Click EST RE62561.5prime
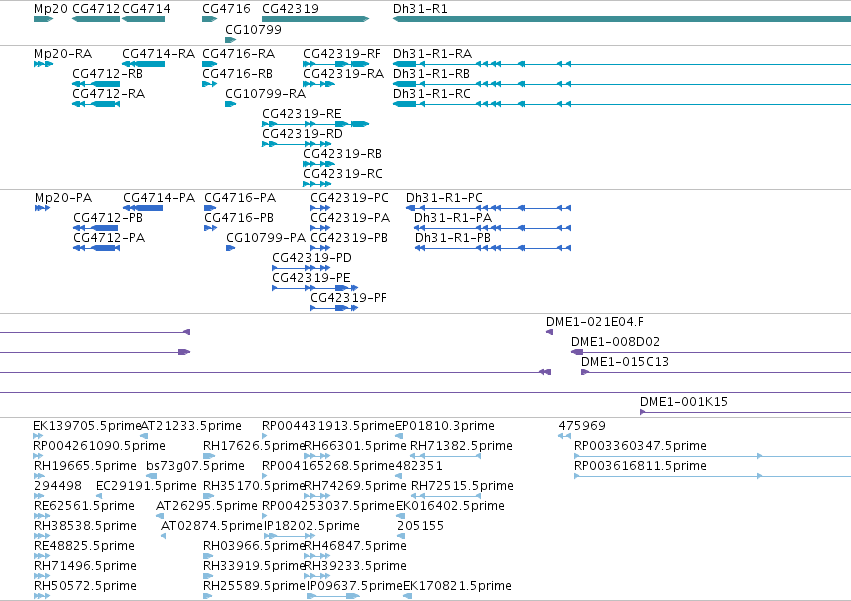The height and width of the screenshot is (601, 851). click(x=84, y=506)
